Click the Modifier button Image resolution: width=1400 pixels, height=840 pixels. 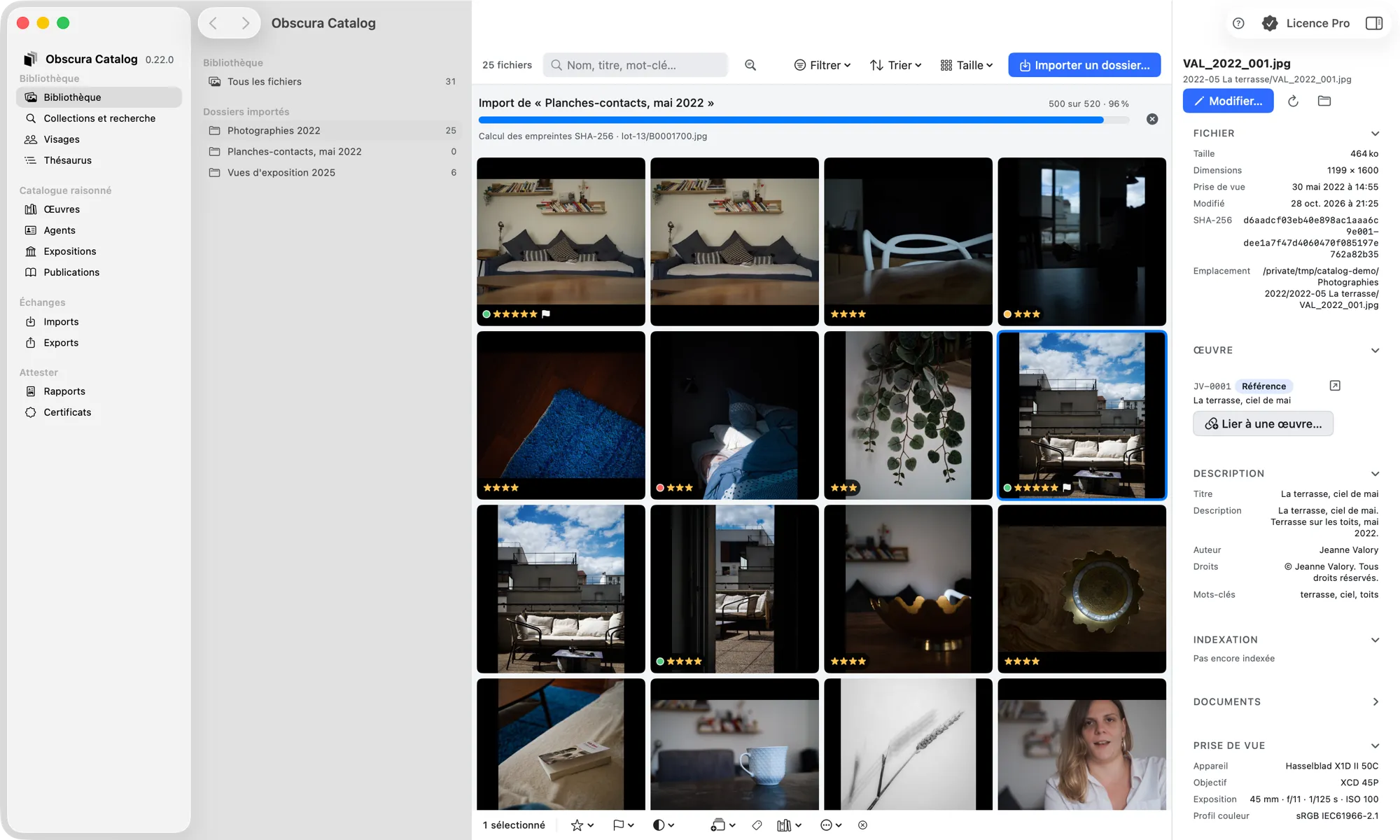pos(1228,101)
